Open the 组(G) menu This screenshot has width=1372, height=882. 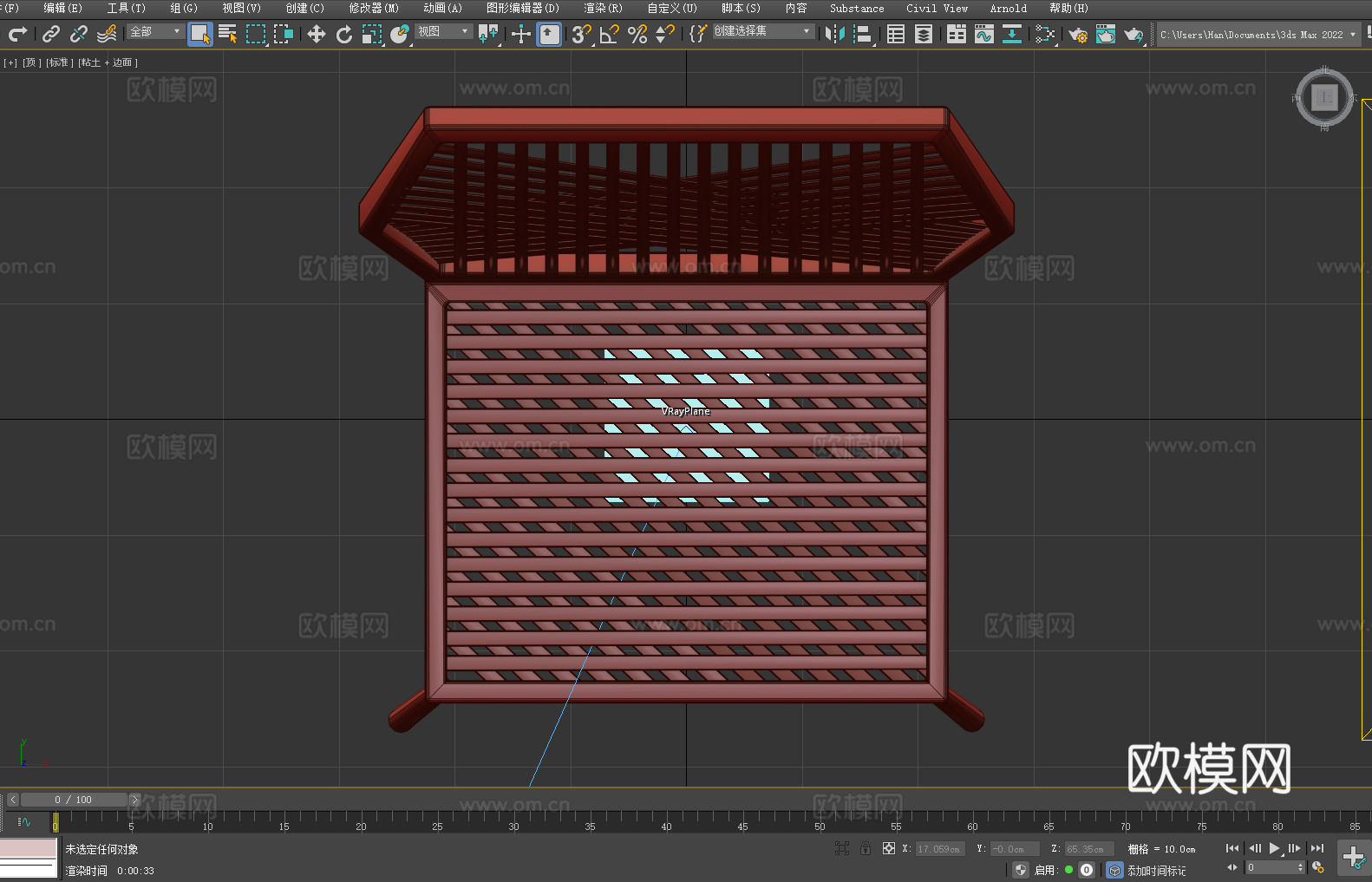(184, 8)
